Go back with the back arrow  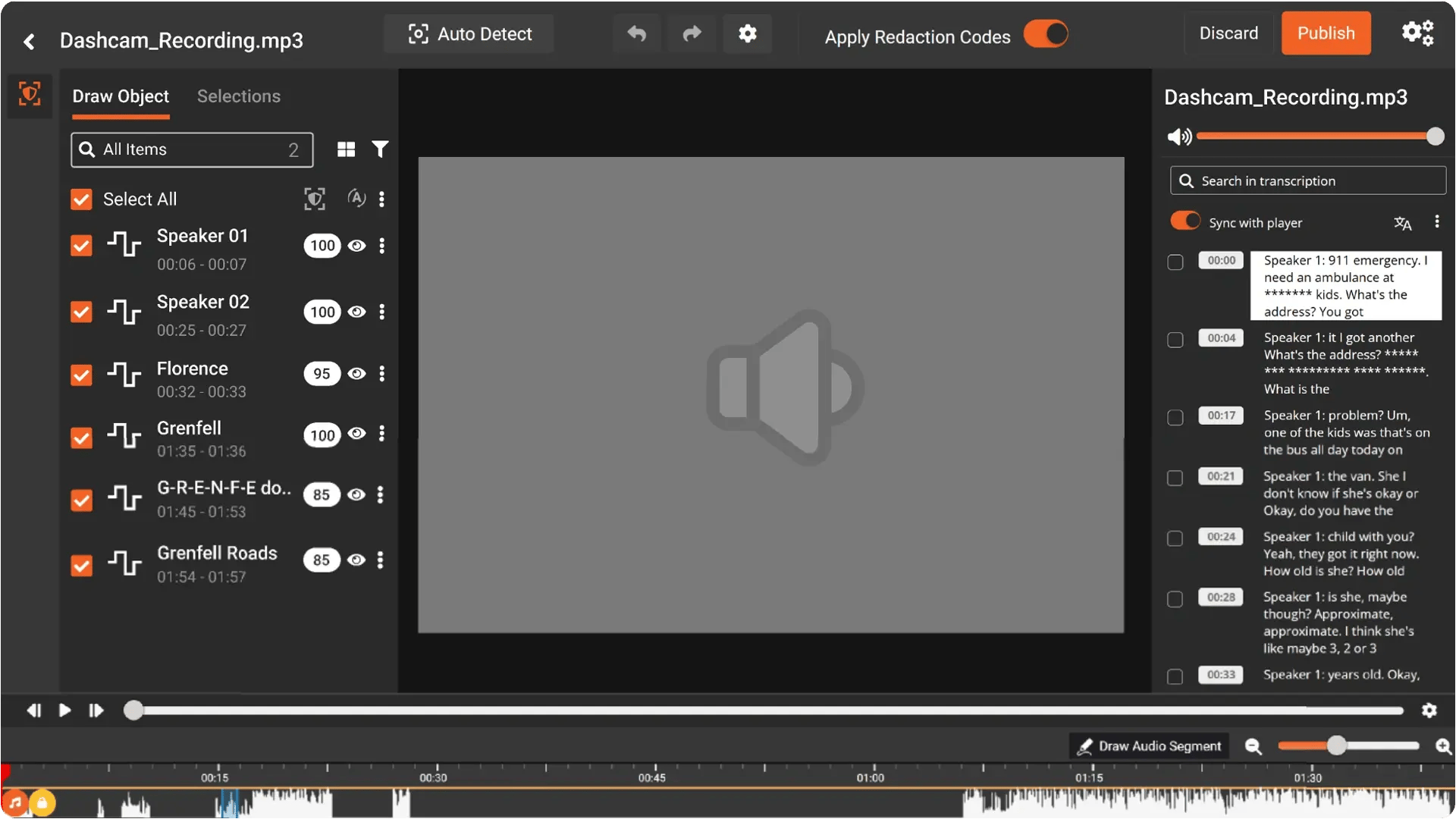tap(29, 41)
